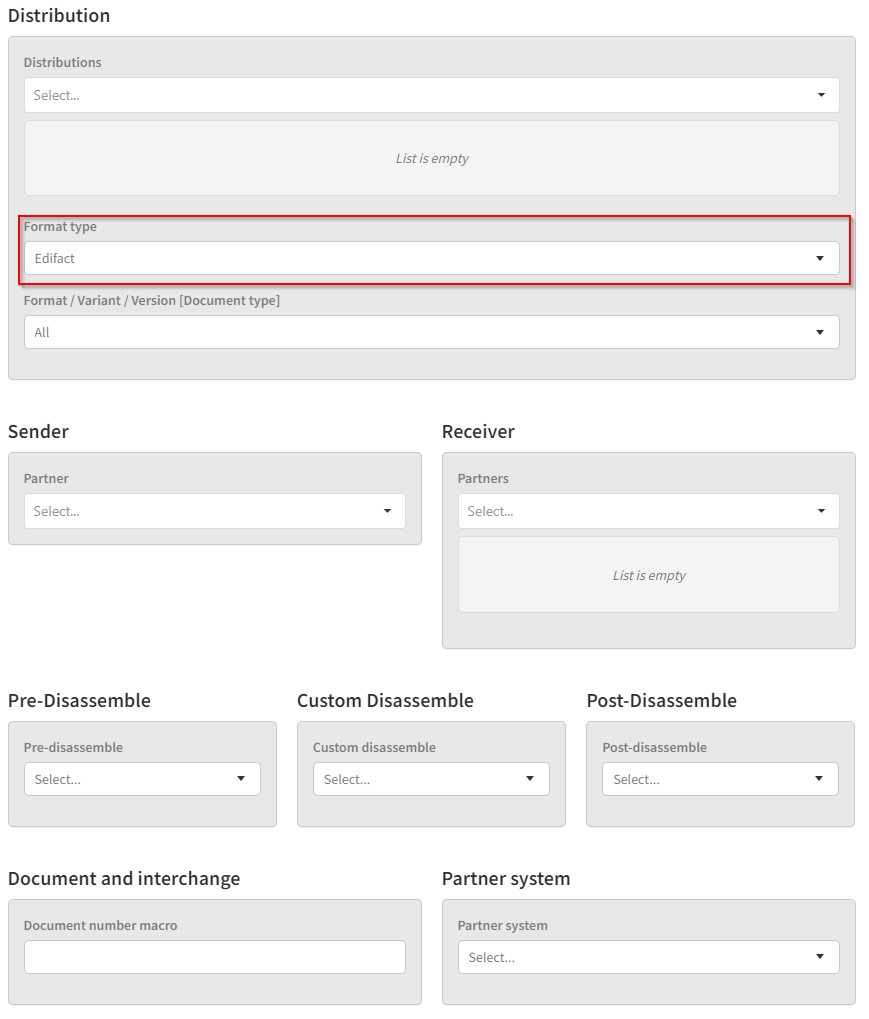Click the Format type dropdown arrow
Screen dimensions: 869x1019
click(x=820, y=258)
